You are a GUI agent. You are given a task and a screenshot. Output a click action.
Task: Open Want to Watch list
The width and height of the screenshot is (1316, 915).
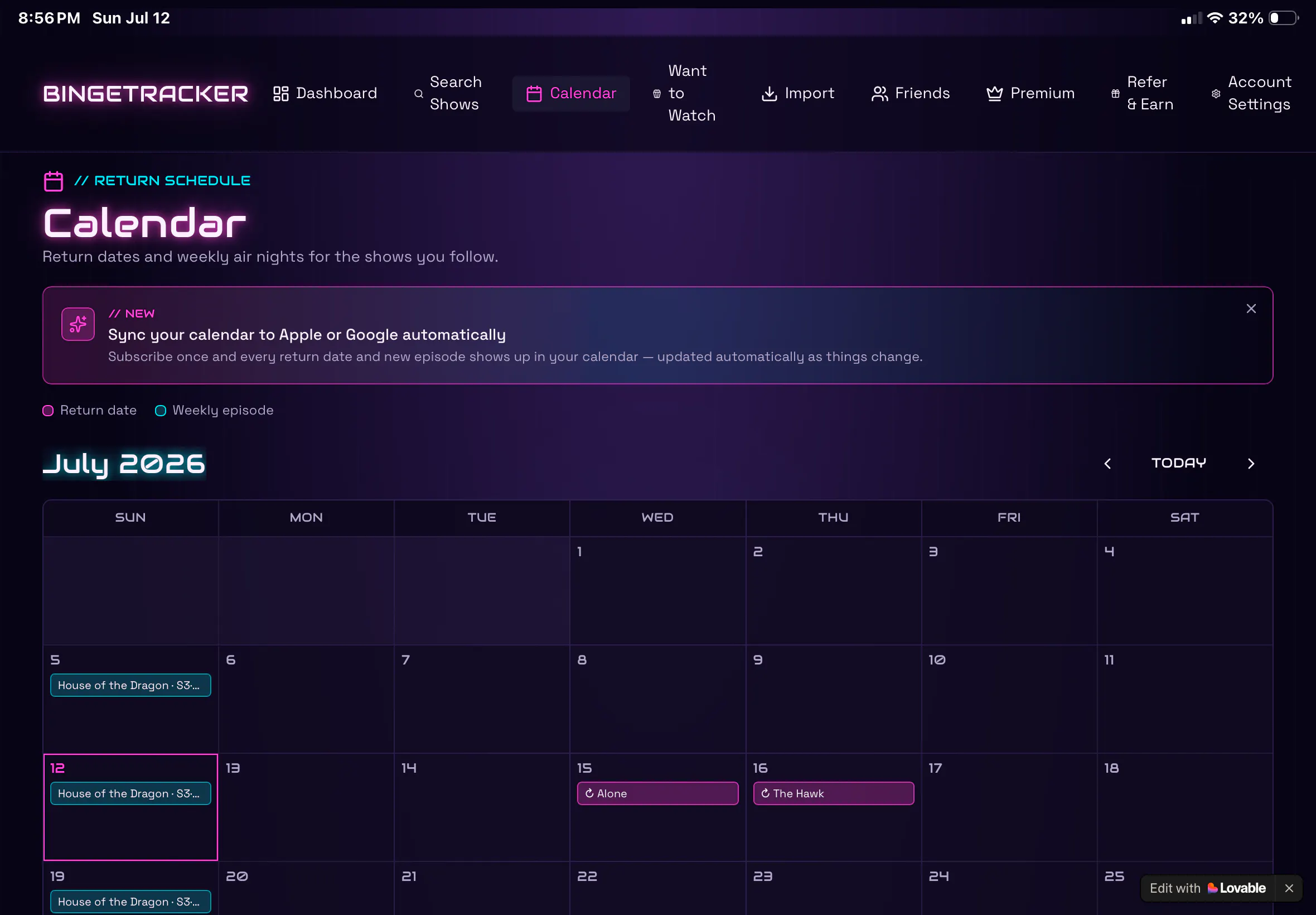(x=685, y=93)
